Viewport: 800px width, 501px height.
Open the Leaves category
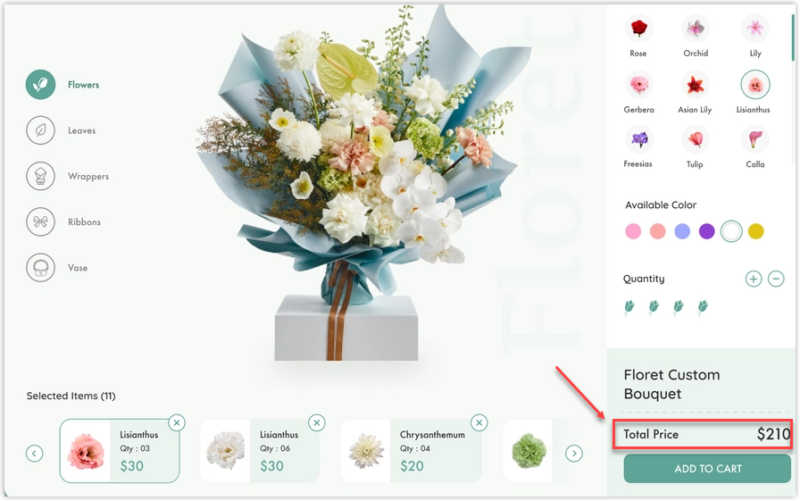click(x=61, y=131)
